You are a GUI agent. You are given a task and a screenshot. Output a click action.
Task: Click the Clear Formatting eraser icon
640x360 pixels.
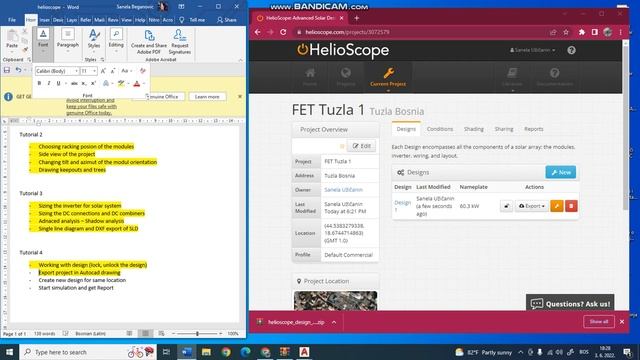coord(142,71)
